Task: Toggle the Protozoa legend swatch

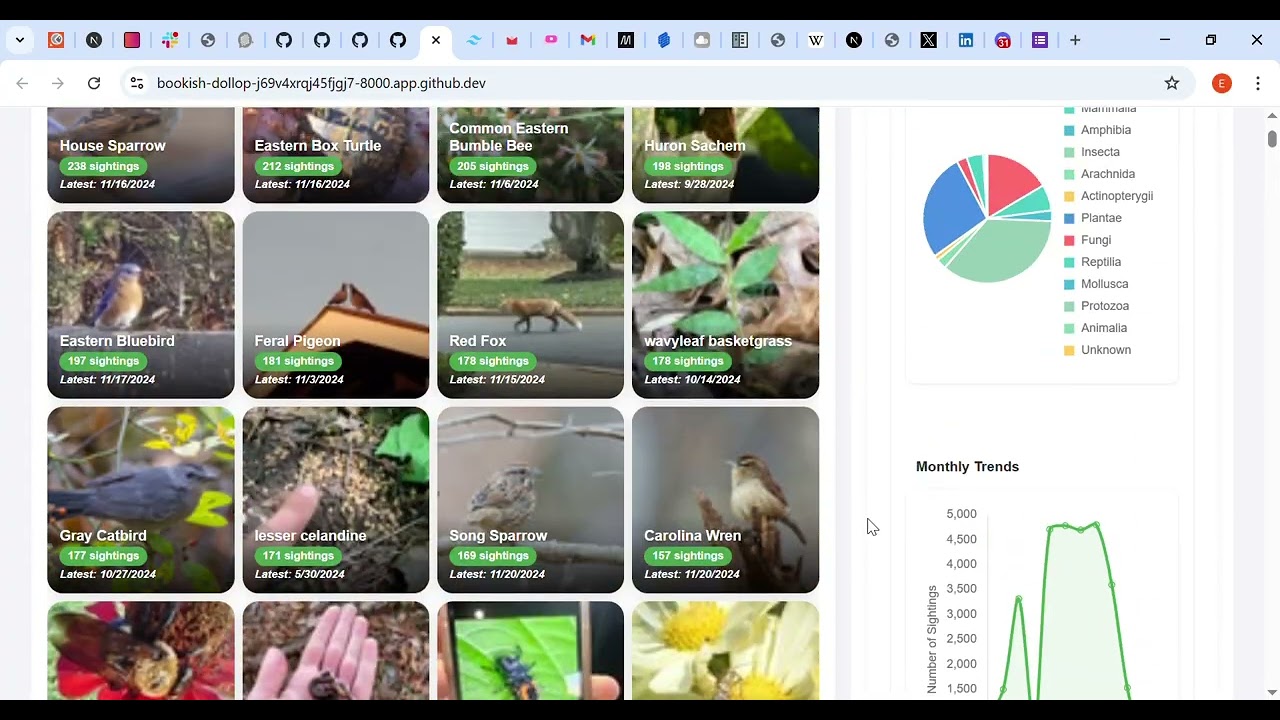Action: click(1069, 306)
